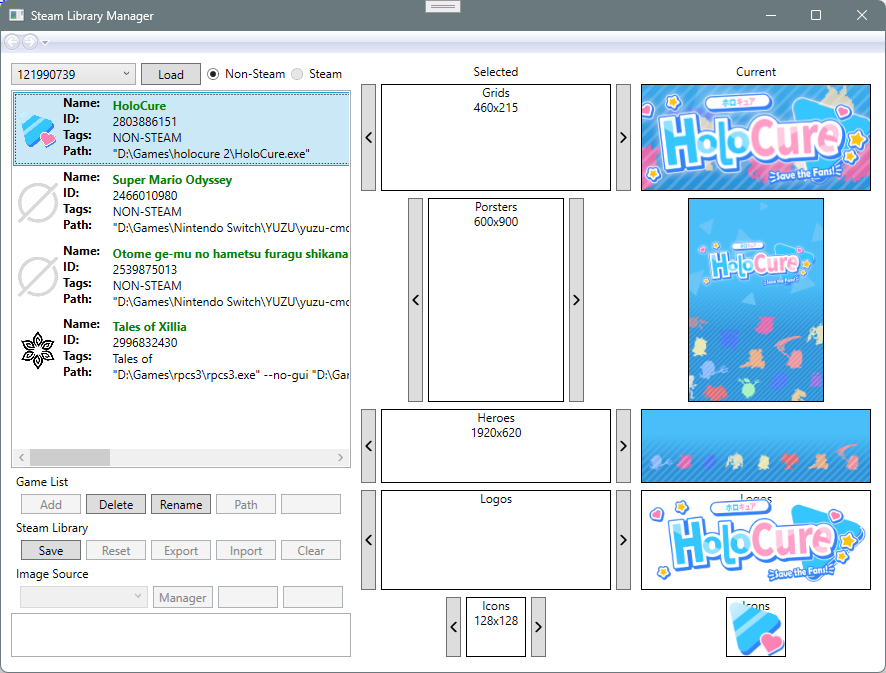Click the HoloCure.exe path text
Viewport: 886px width, 673px height.
coord(211,154)
